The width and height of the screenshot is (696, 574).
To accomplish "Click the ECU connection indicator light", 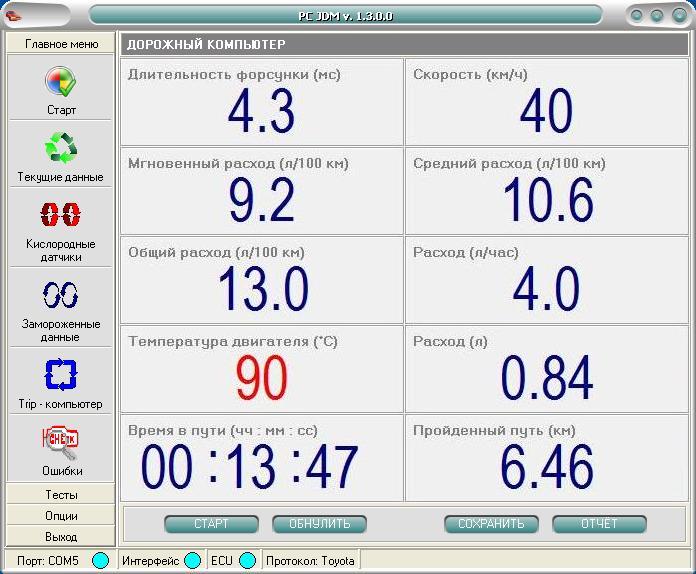I will point(247,560).
